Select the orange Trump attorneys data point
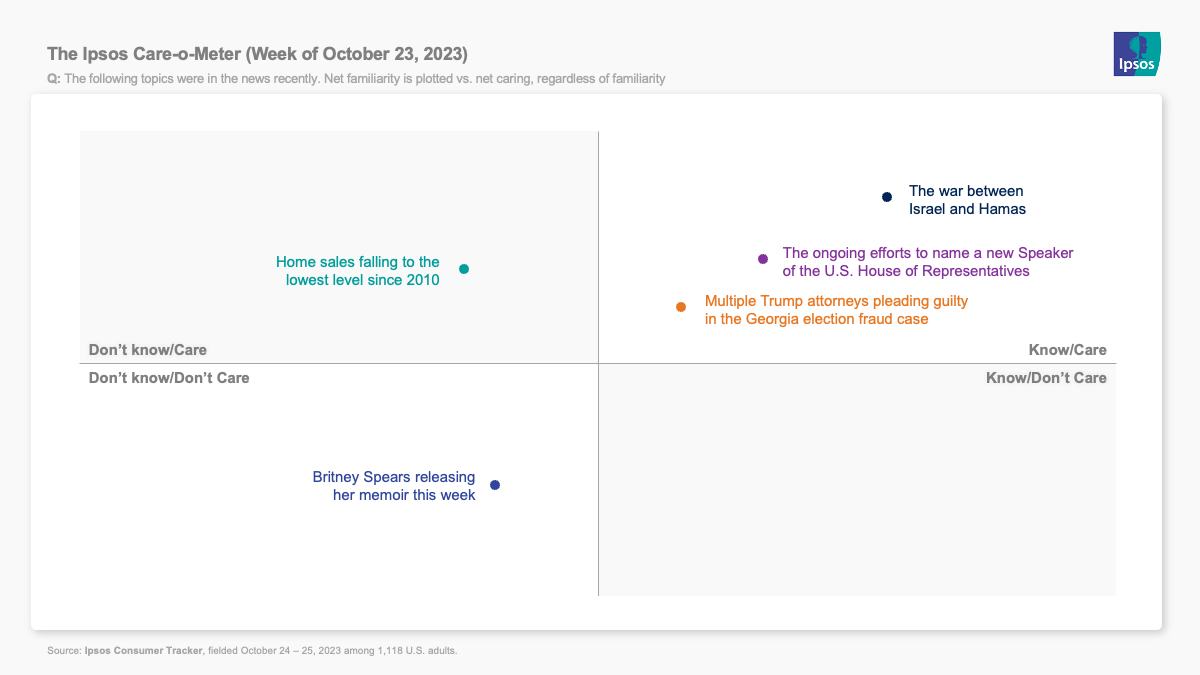 click(681, 307)
